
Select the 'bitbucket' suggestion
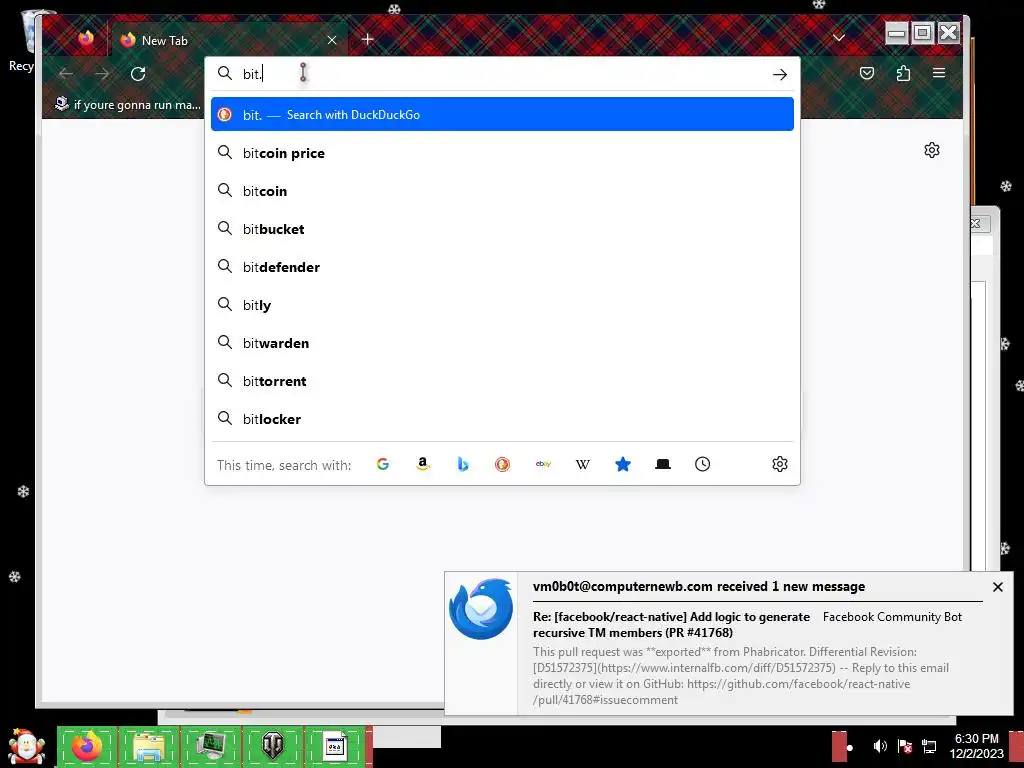pyautogui.click(x=502, y=229)
